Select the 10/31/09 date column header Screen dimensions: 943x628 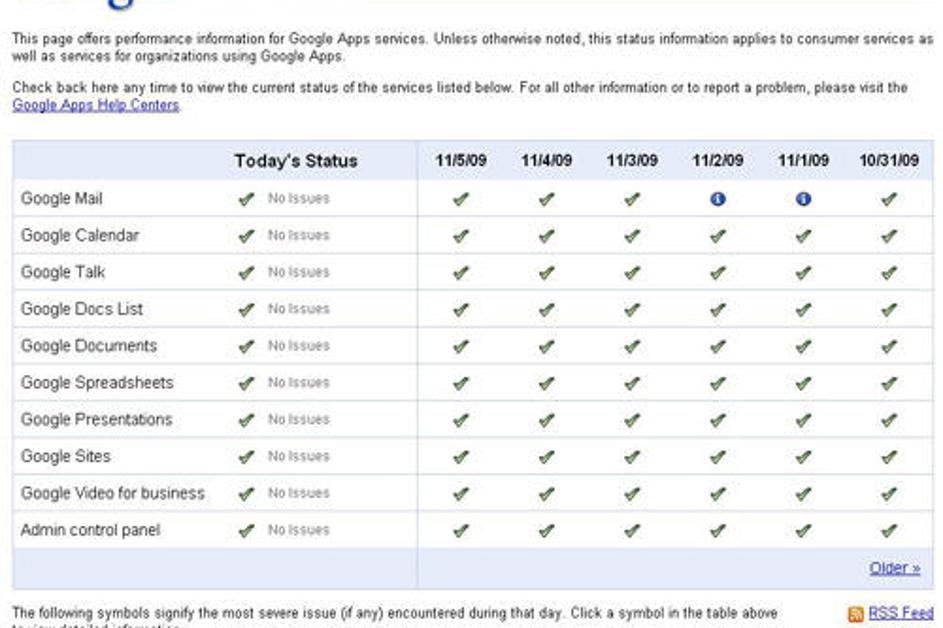[x=888, y=160]
